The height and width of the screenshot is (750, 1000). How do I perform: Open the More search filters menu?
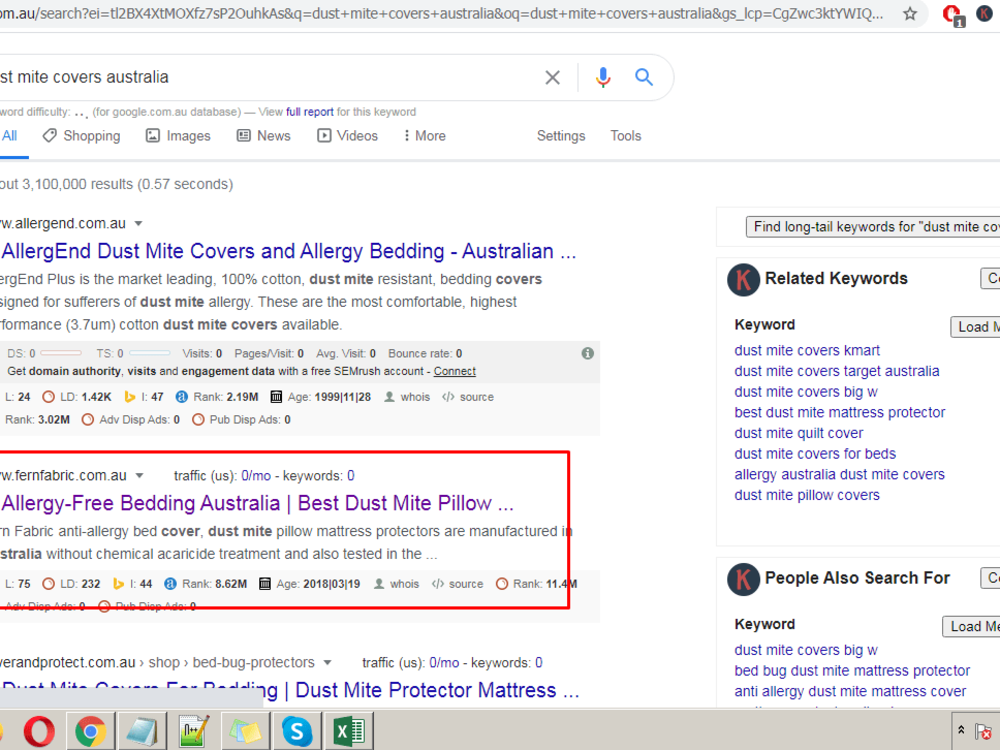point(425,136)
